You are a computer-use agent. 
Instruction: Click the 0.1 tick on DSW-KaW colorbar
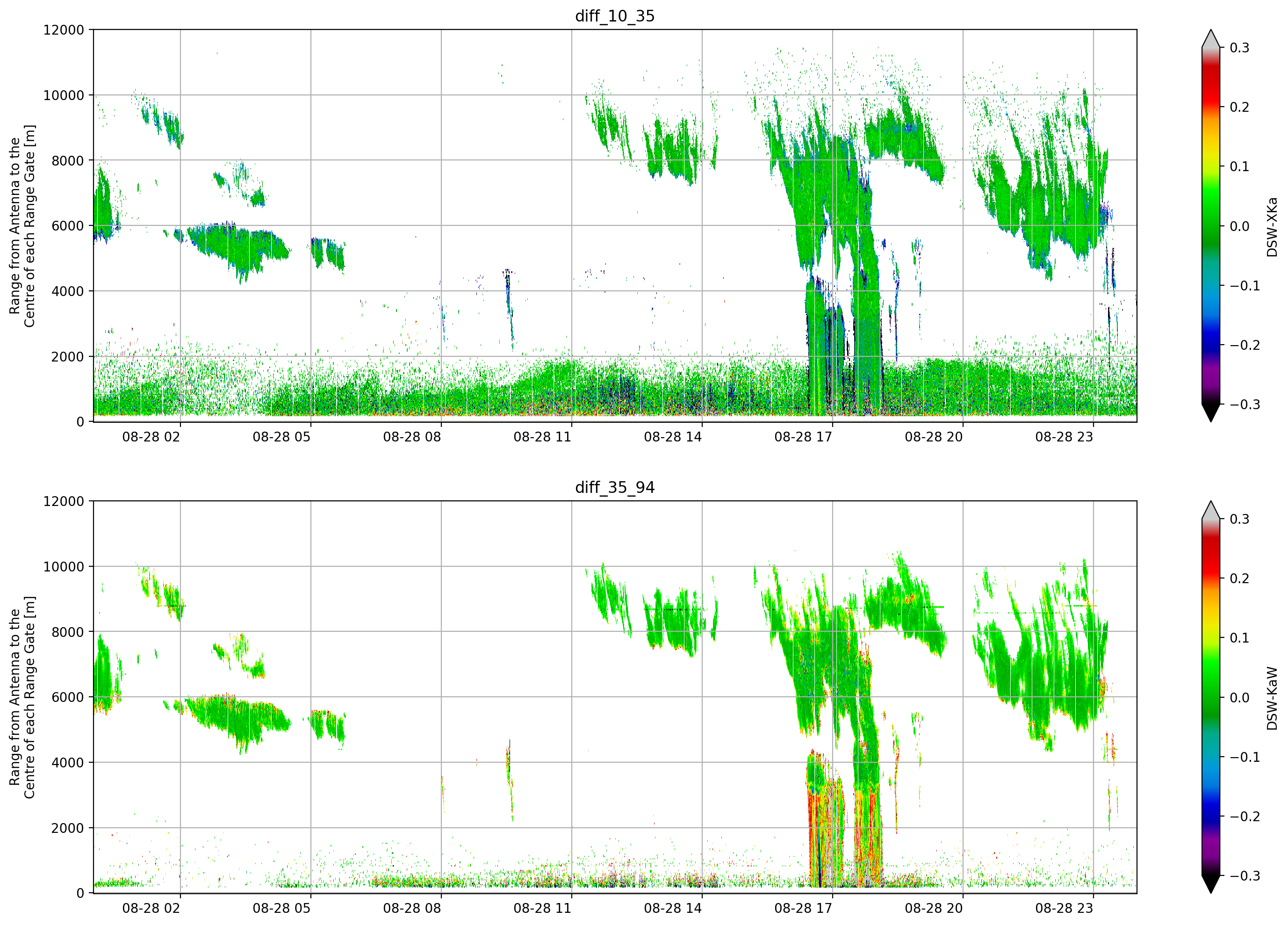(x=1240, y=637)
